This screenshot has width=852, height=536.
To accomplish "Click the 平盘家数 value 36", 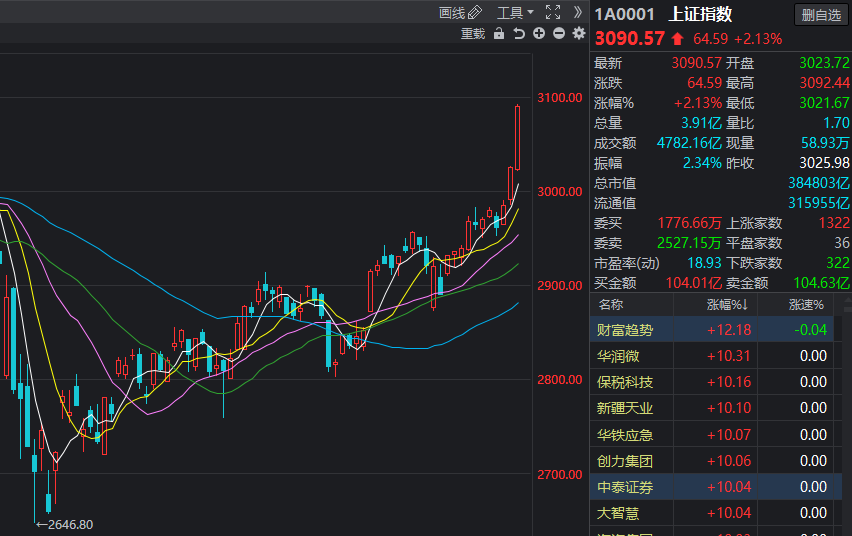I will pos(842,243).
